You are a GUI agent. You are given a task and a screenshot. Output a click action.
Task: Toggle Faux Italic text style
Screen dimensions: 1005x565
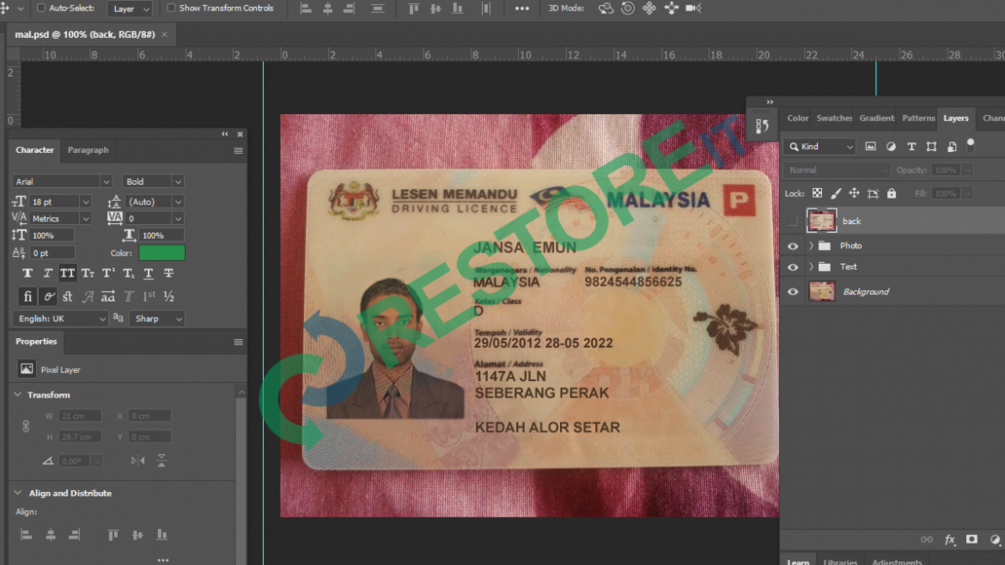[x=47, y=273]
